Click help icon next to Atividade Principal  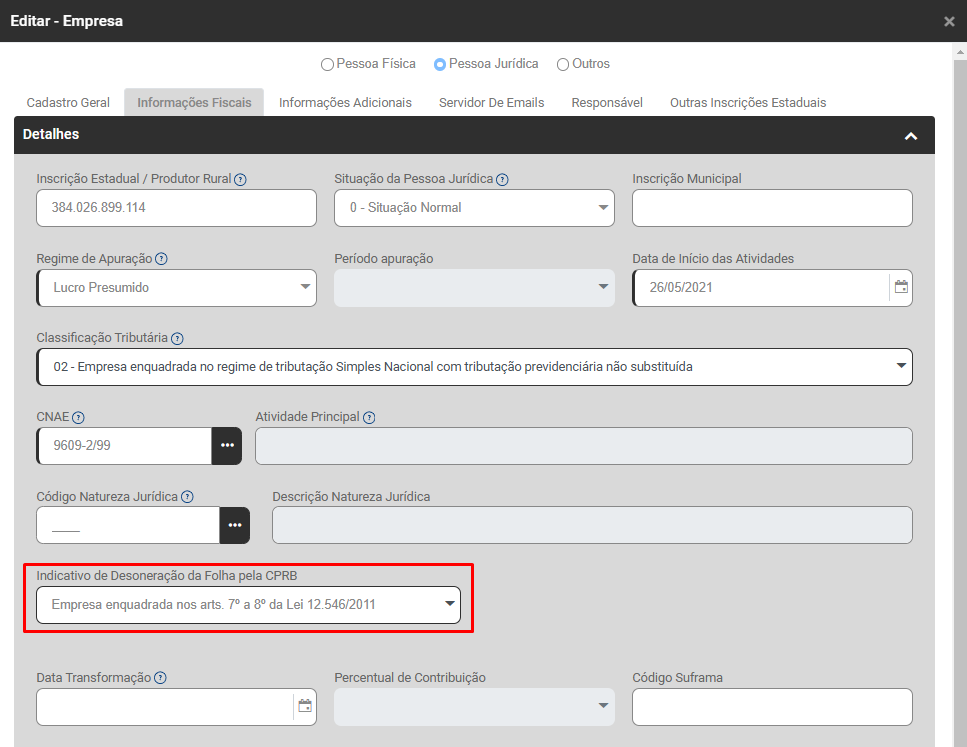click(x=369, y=417)
